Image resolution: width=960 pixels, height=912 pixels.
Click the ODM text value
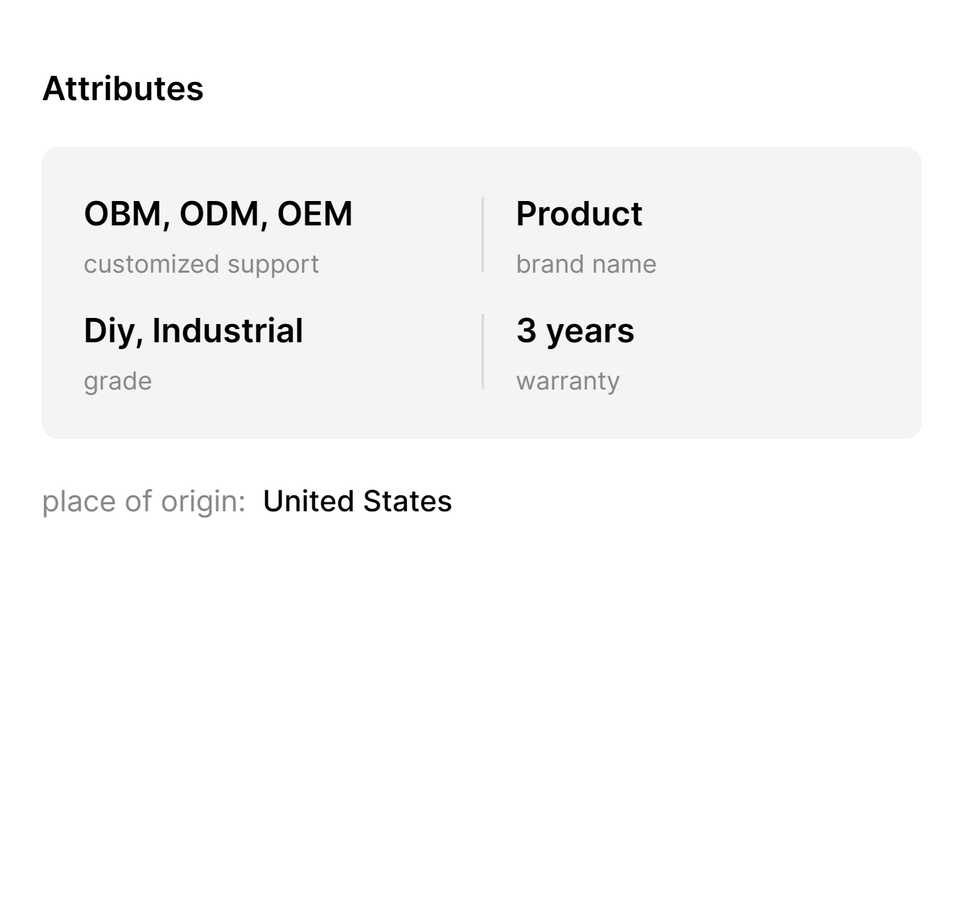219,214
